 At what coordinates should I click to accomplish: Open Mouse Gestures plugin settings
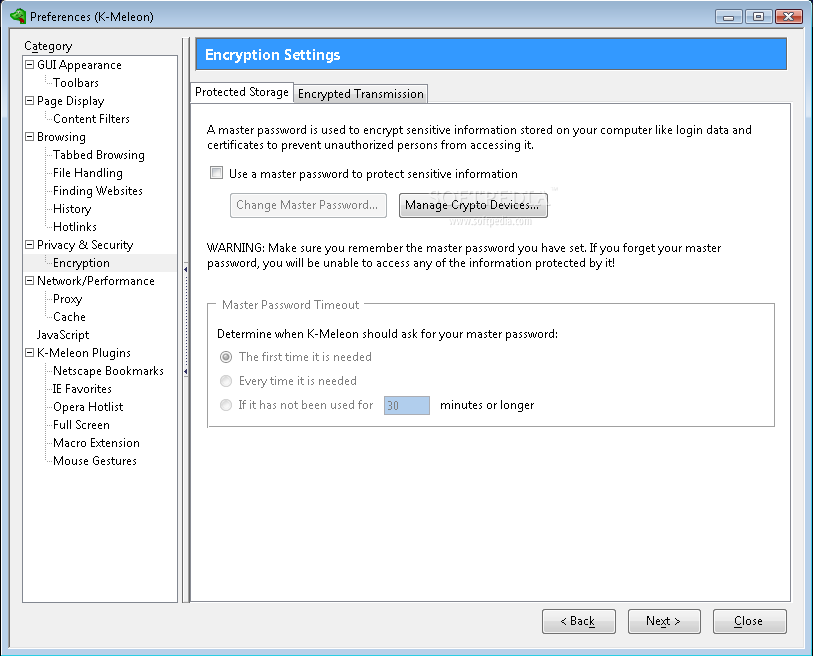(x=95, y=461)
